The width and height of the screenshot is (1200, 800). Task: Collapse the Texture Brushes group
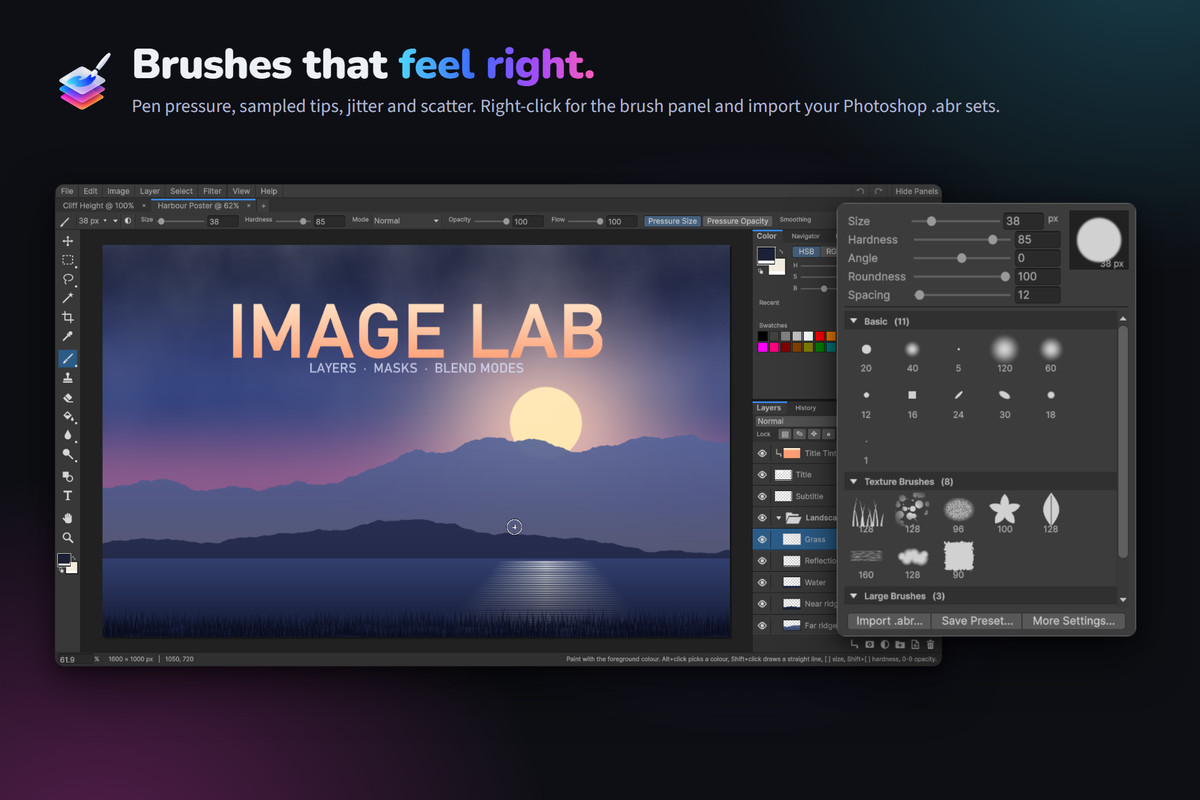tap(853, 482)
